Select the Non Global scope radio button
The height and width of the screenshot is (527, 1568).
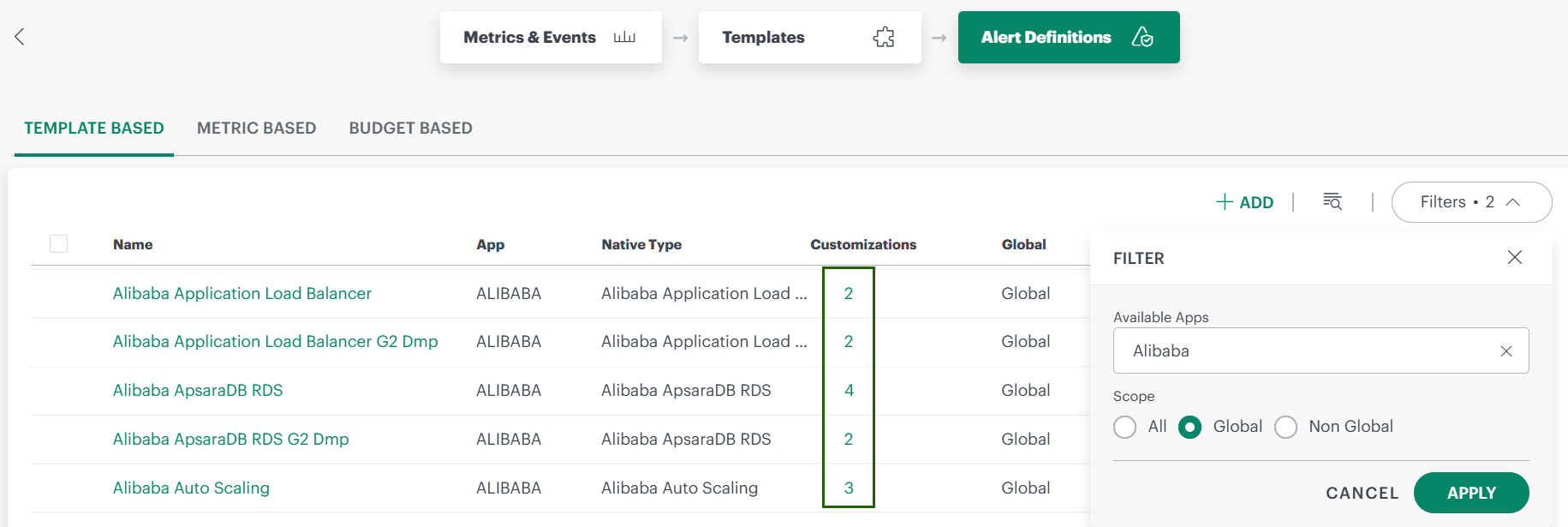point(1285,427)
